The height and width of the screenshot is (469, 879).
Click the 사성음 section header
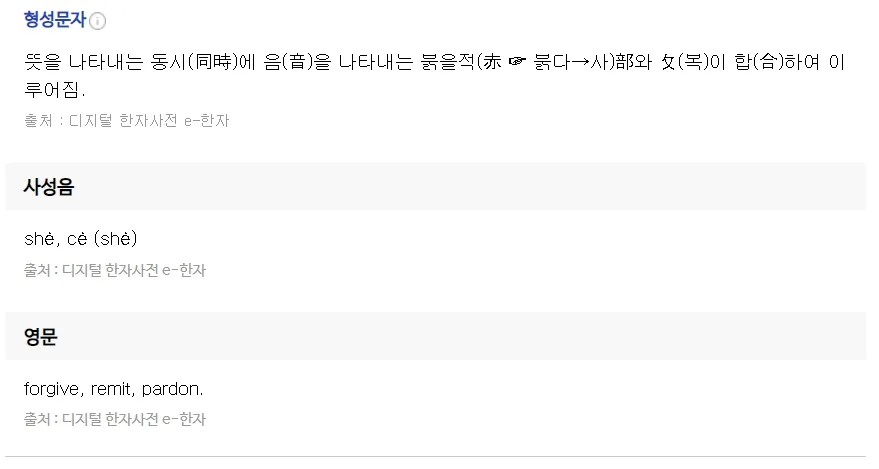coord(49,187)
